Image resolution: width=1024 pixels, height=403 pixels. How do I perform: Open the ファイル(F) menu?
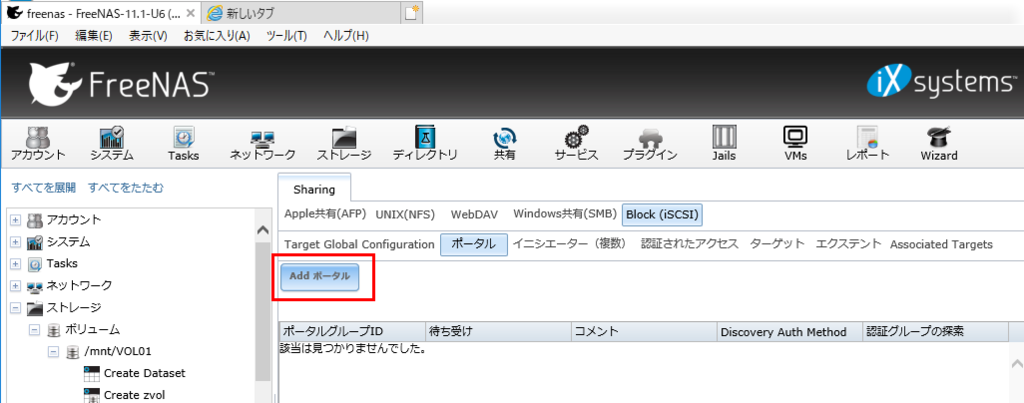[34, 36]
